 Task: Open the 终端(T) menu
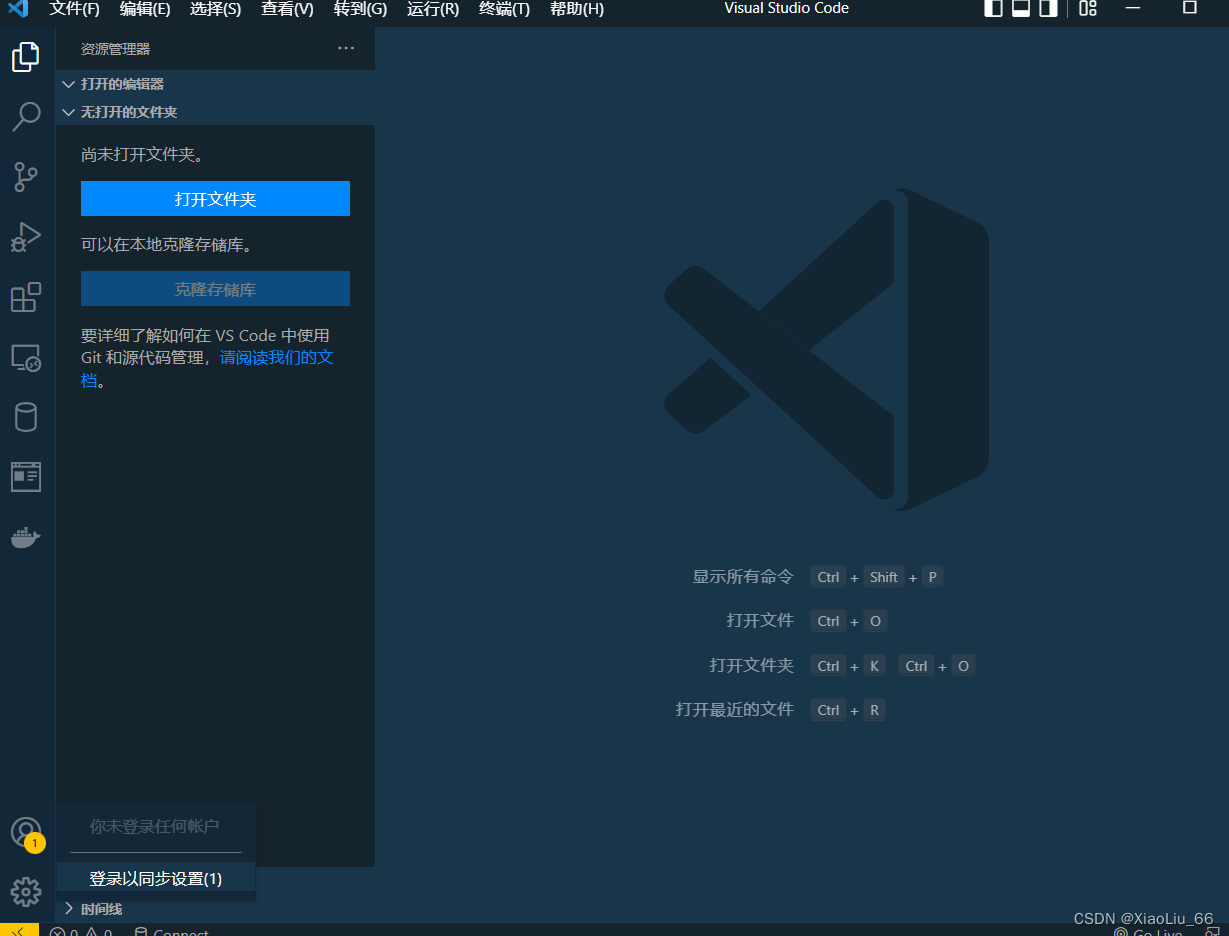tap(505, 9)
